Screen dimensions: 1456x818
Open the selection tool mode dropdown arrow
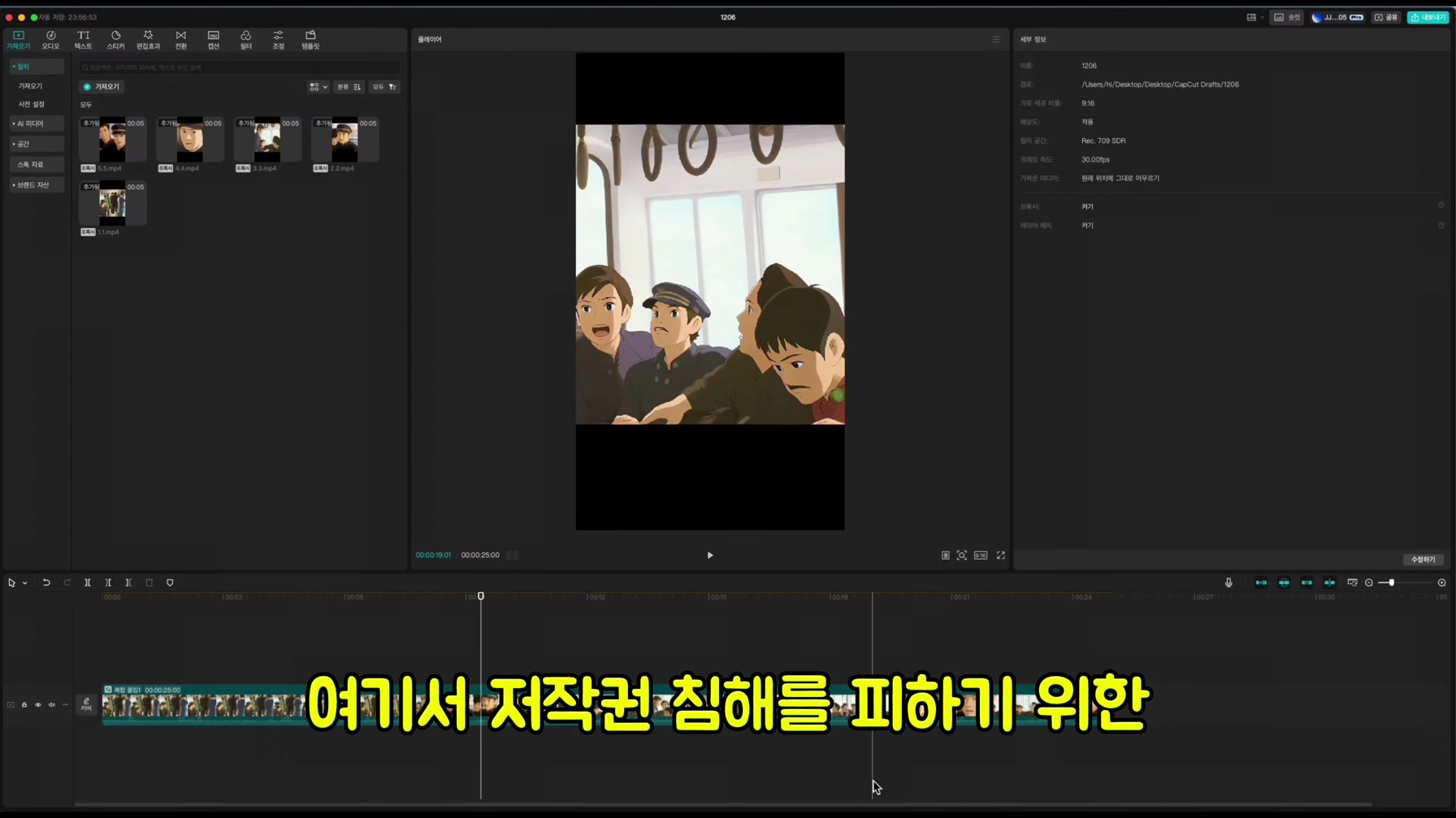tap(25, 583)
